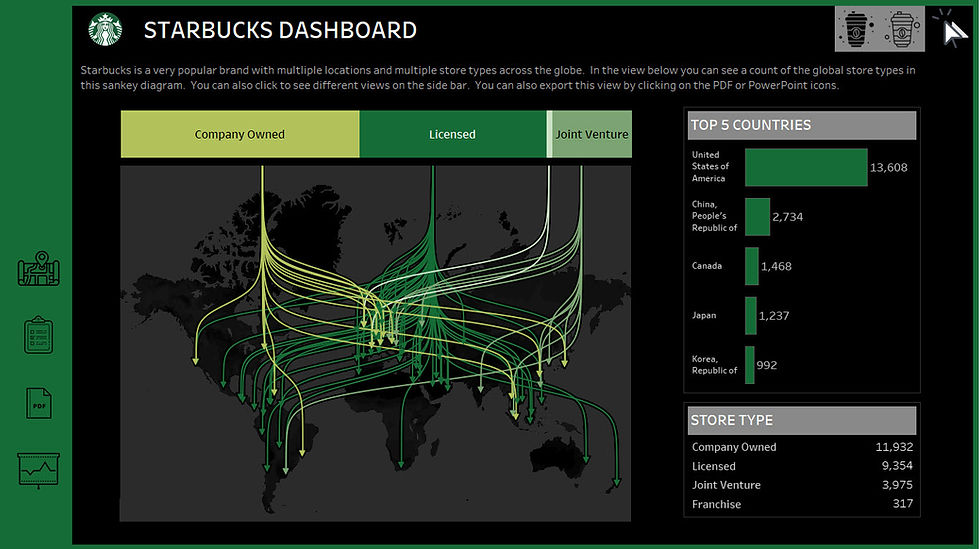Click the 3,975 store count
This screenshot has width=980, height=549.
898,485
